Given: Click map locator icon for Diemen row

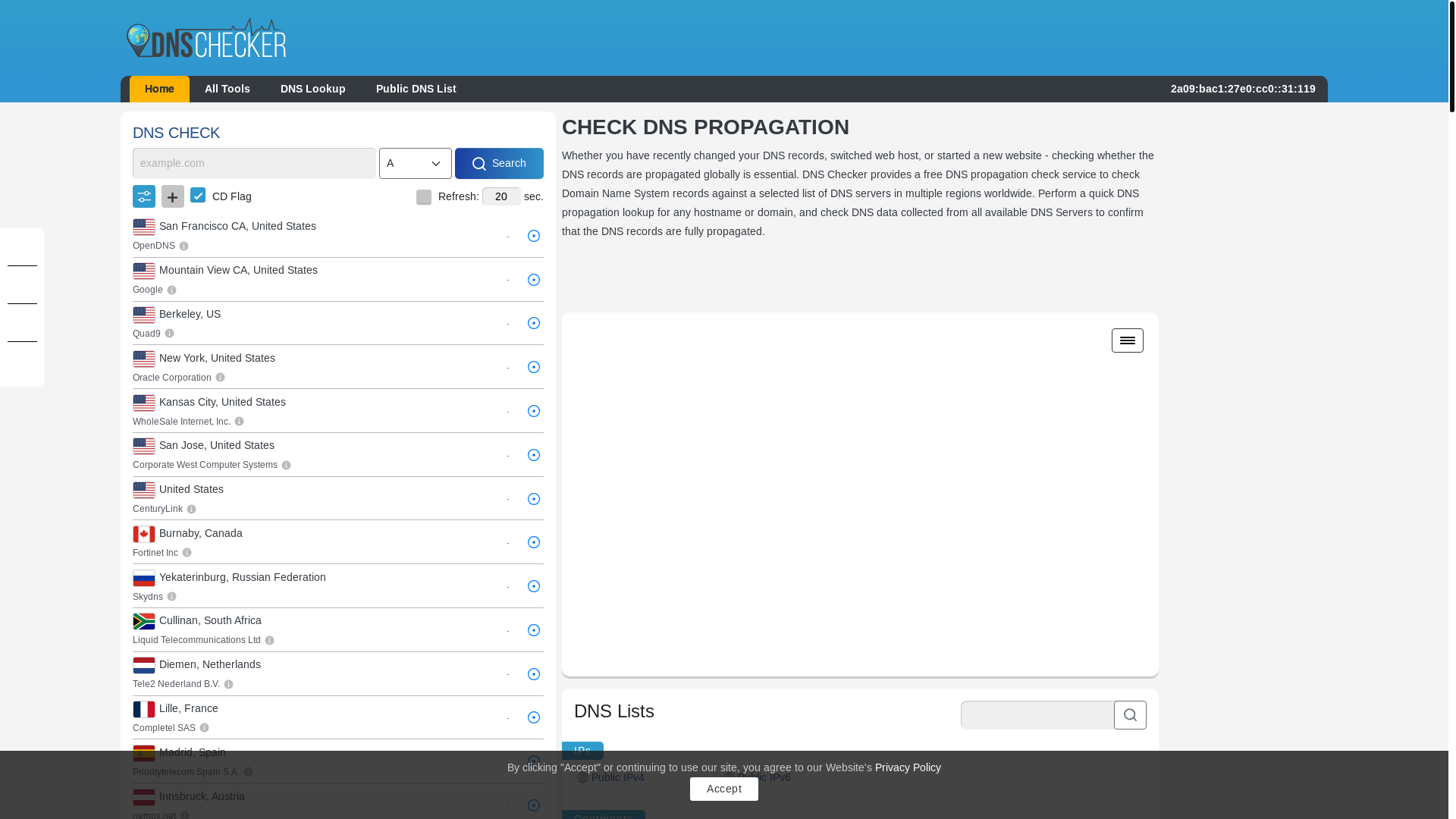Looking at the screenshot, I should pyautogui.click(x=534, y=674).
